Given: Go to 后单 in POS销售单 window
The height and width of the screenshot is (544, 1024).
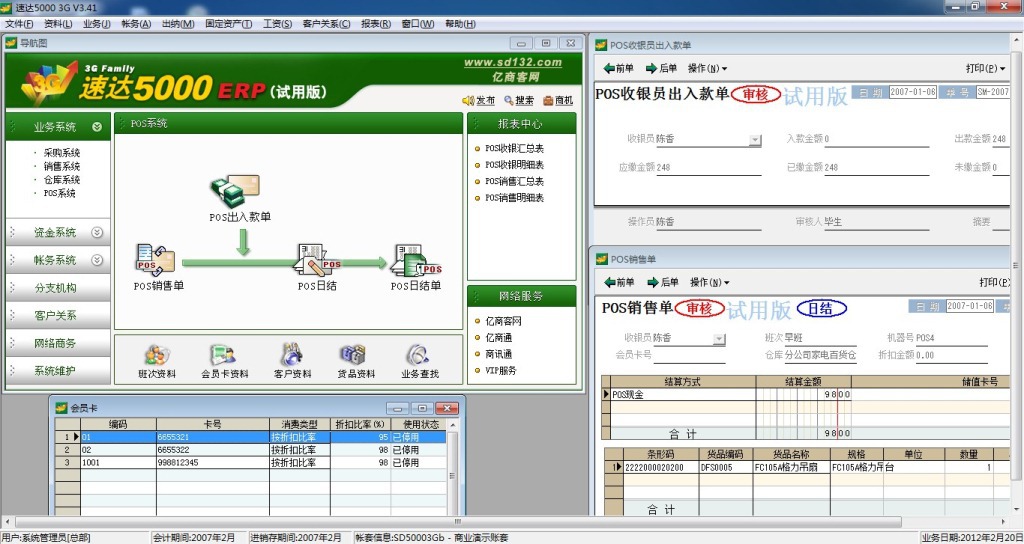Looking at the screenshot, I should (x=662, y=282).
